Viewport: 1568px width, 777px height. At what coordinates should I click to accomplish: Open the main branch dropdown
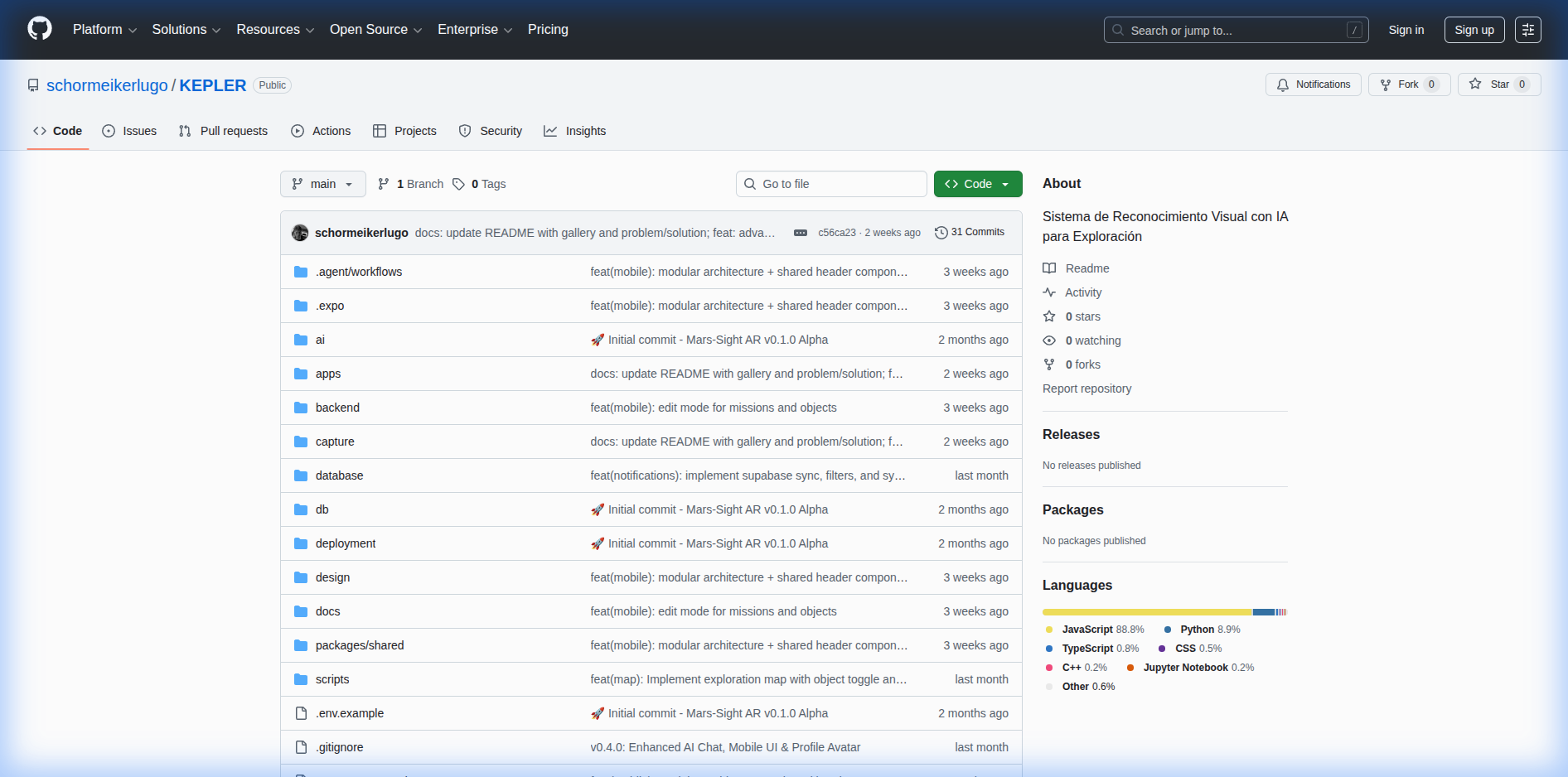(322, 184)
